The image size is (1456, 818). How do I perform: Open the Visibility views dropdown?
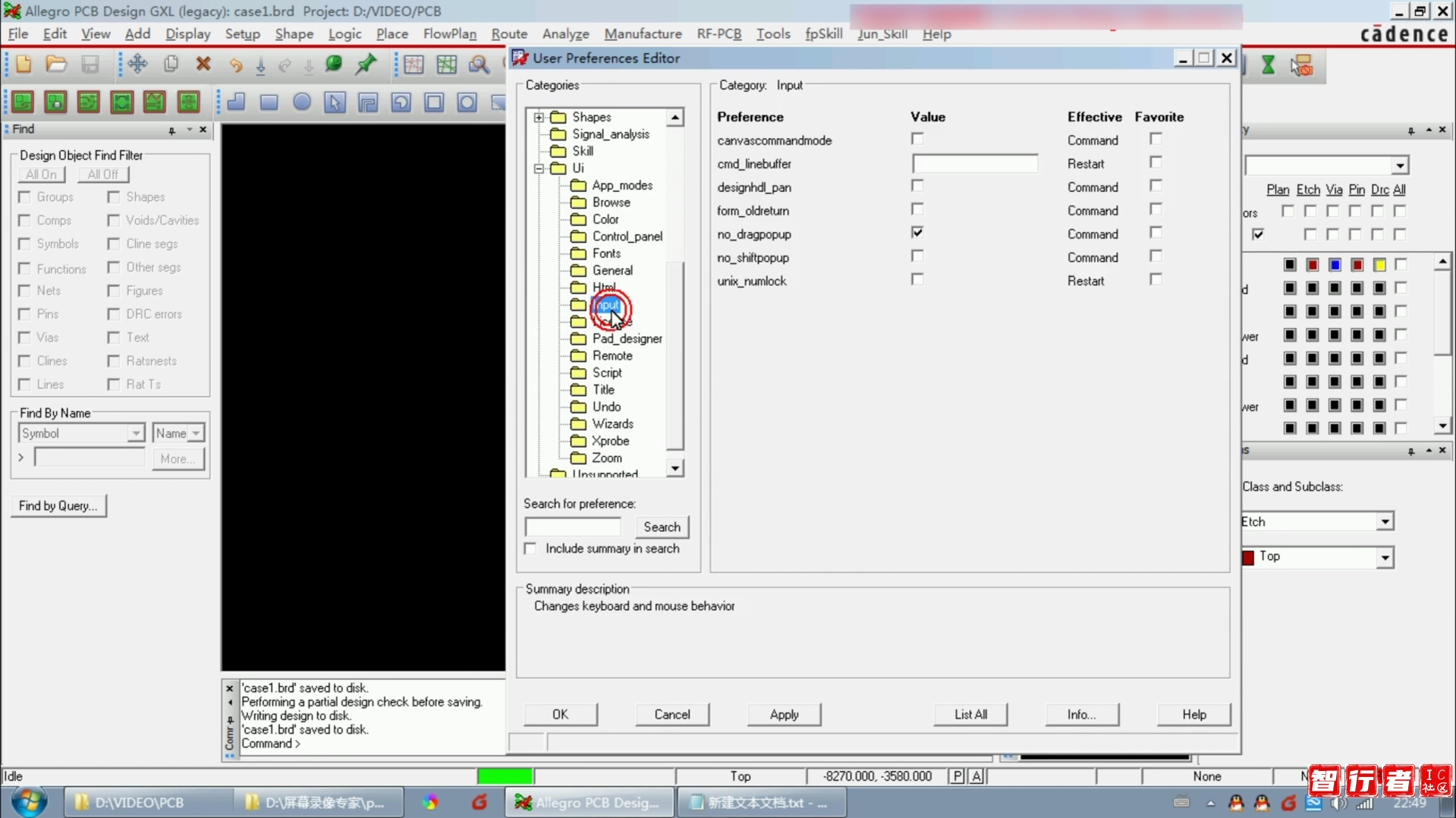pos(1400,165)
